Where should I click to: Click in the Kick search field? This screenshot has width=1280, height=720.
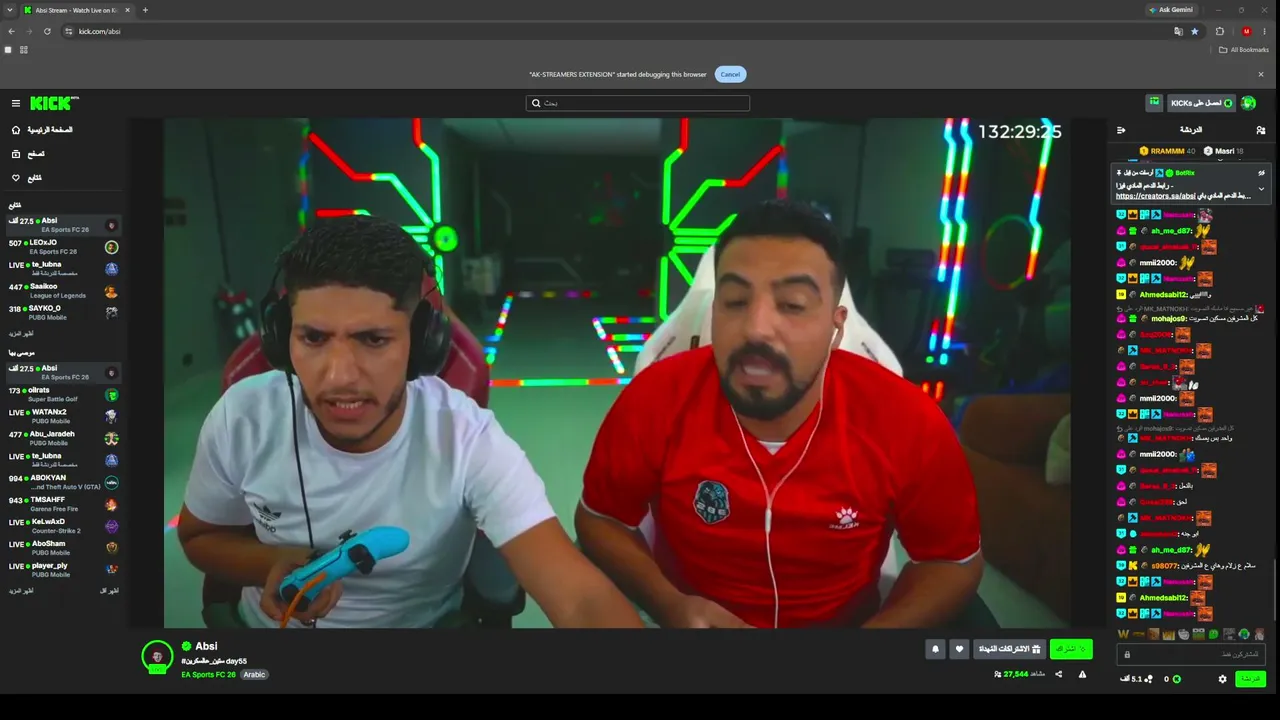coord(638,103)
